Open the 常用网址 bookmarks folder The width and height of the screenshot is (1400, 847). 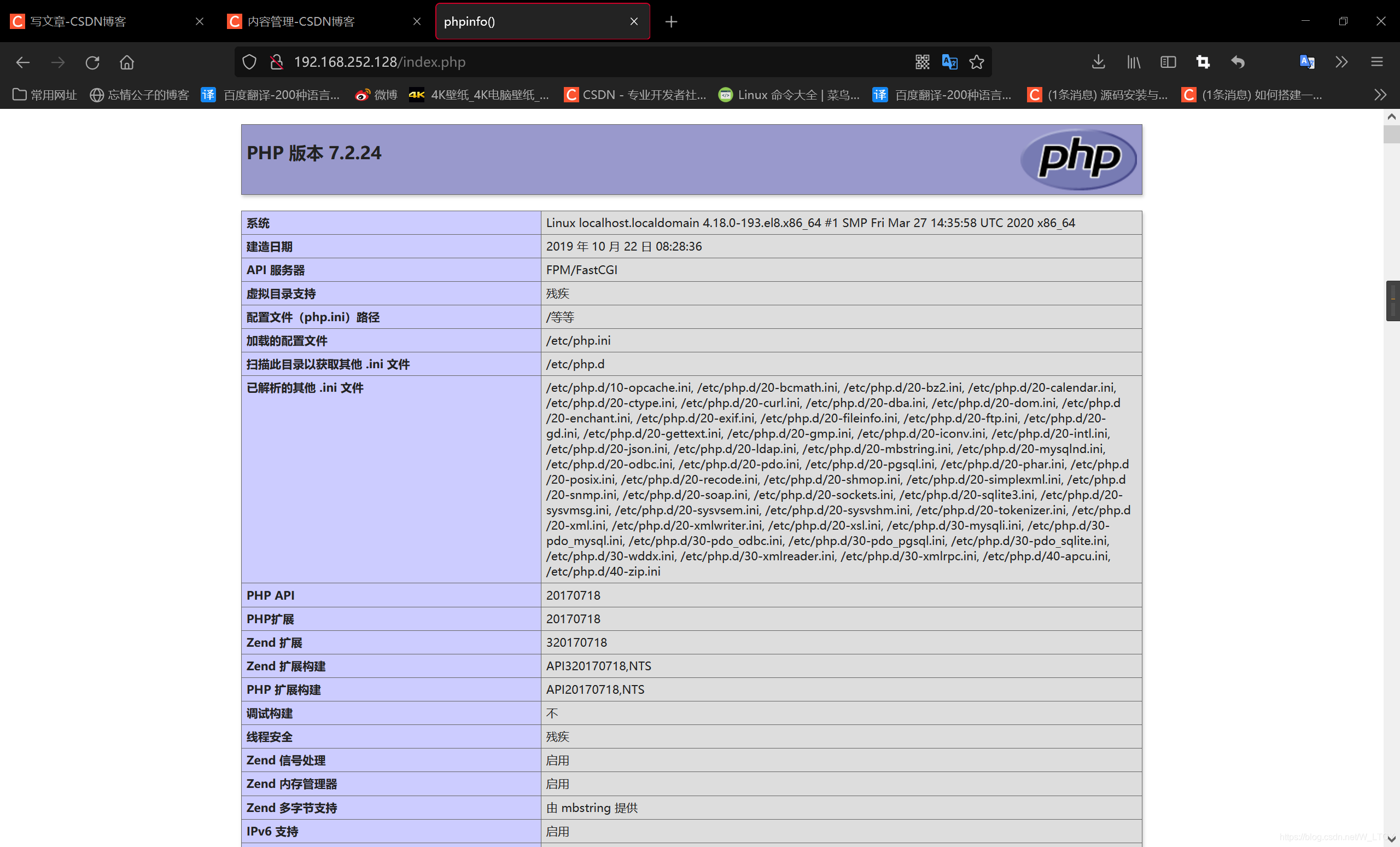click(x=44, y=95)
